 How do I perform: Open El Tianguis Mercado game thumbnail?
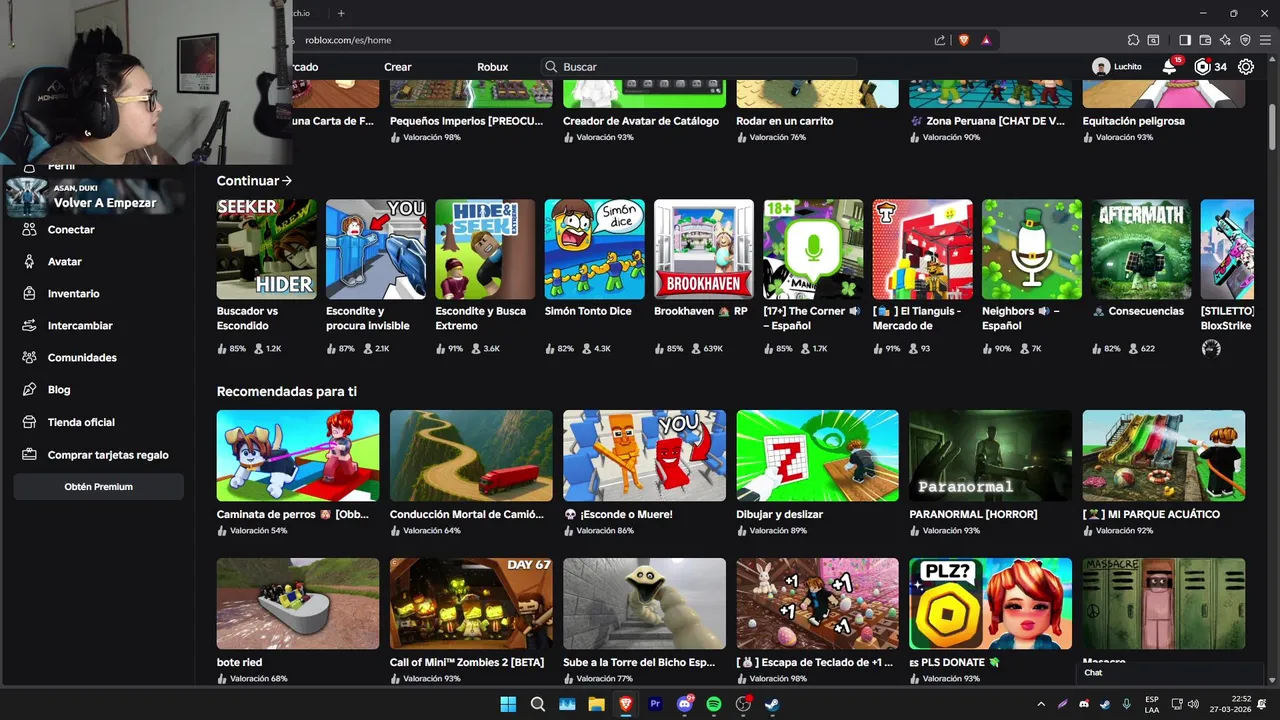coord(923,249)
